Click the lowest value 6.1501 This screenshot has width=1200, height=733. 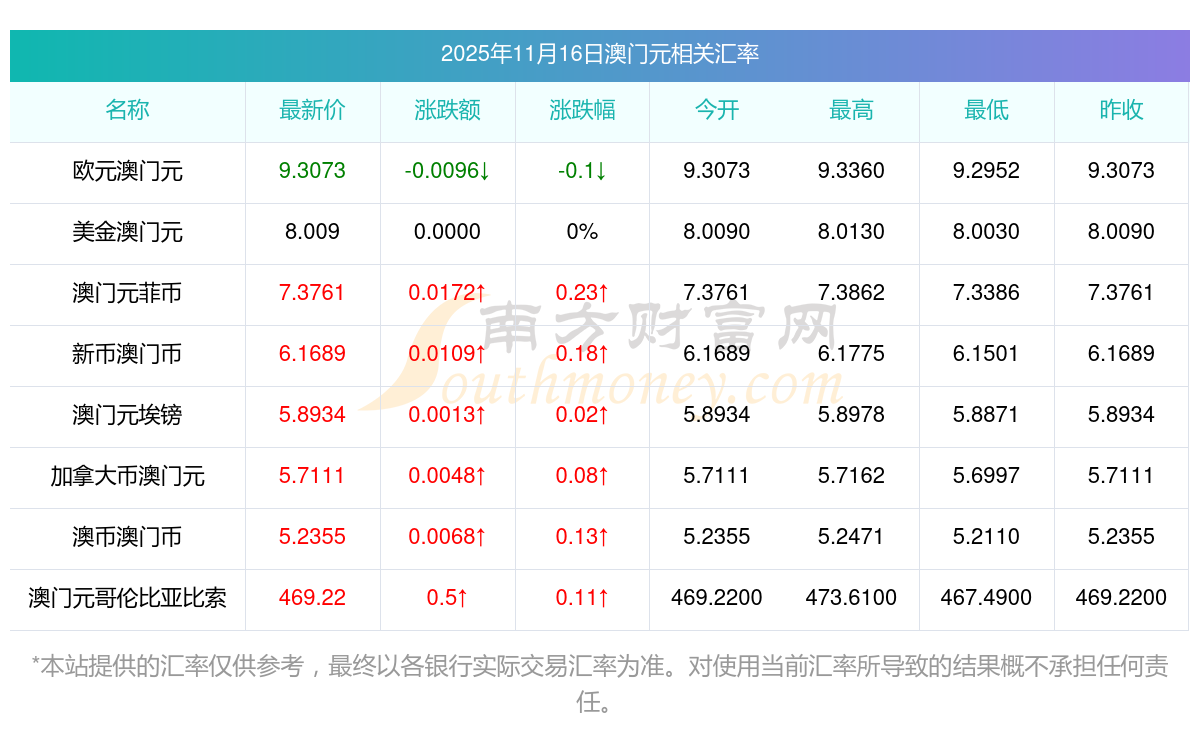click(x=986, y=354)
